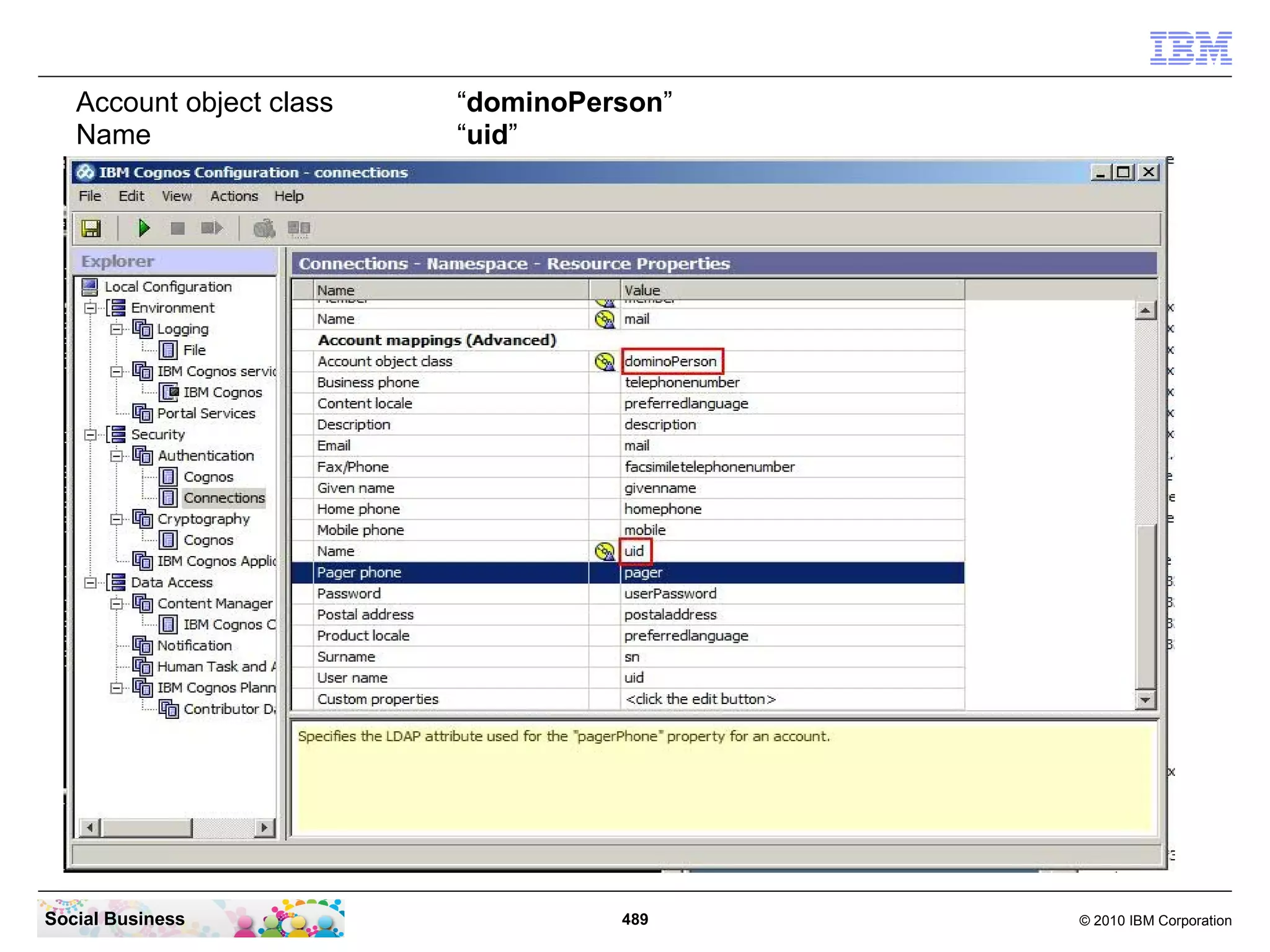Click the green Start service play icon
The image size is (1270, 952).
[x=144, y=228]
